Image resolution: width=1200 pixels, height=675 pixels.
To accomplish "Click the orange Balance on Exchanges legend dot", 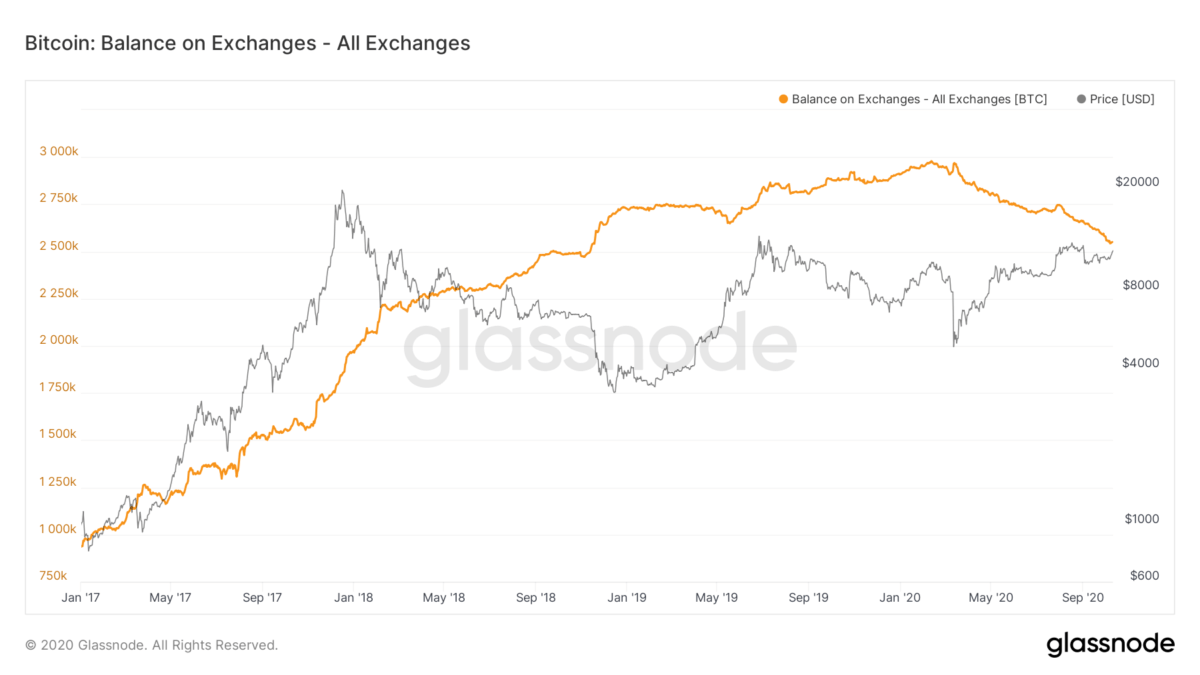I will (x=783, y=99).
